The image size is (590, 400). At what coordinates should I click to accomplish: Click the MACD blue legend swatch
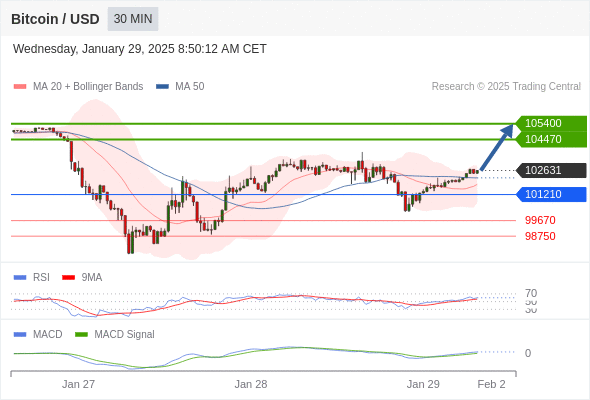20,335
